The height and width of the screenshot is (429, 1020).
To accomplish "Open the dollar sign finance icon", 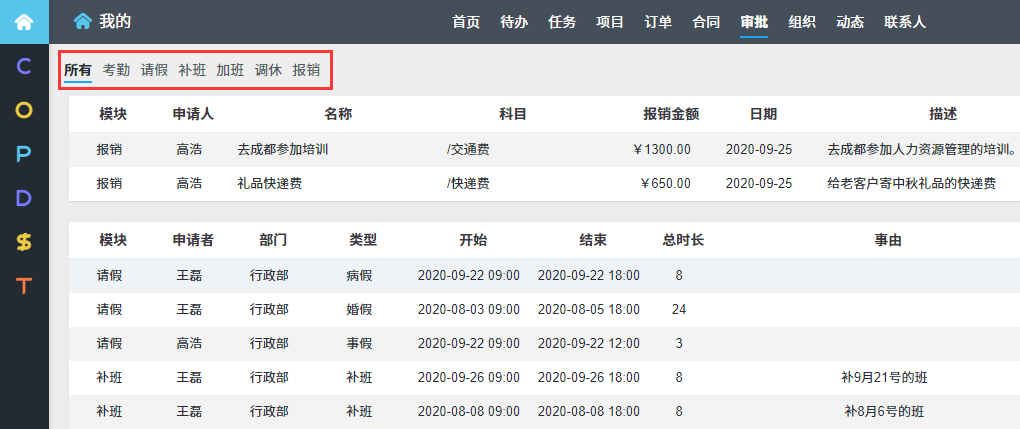I will click(x=24, y=242).
